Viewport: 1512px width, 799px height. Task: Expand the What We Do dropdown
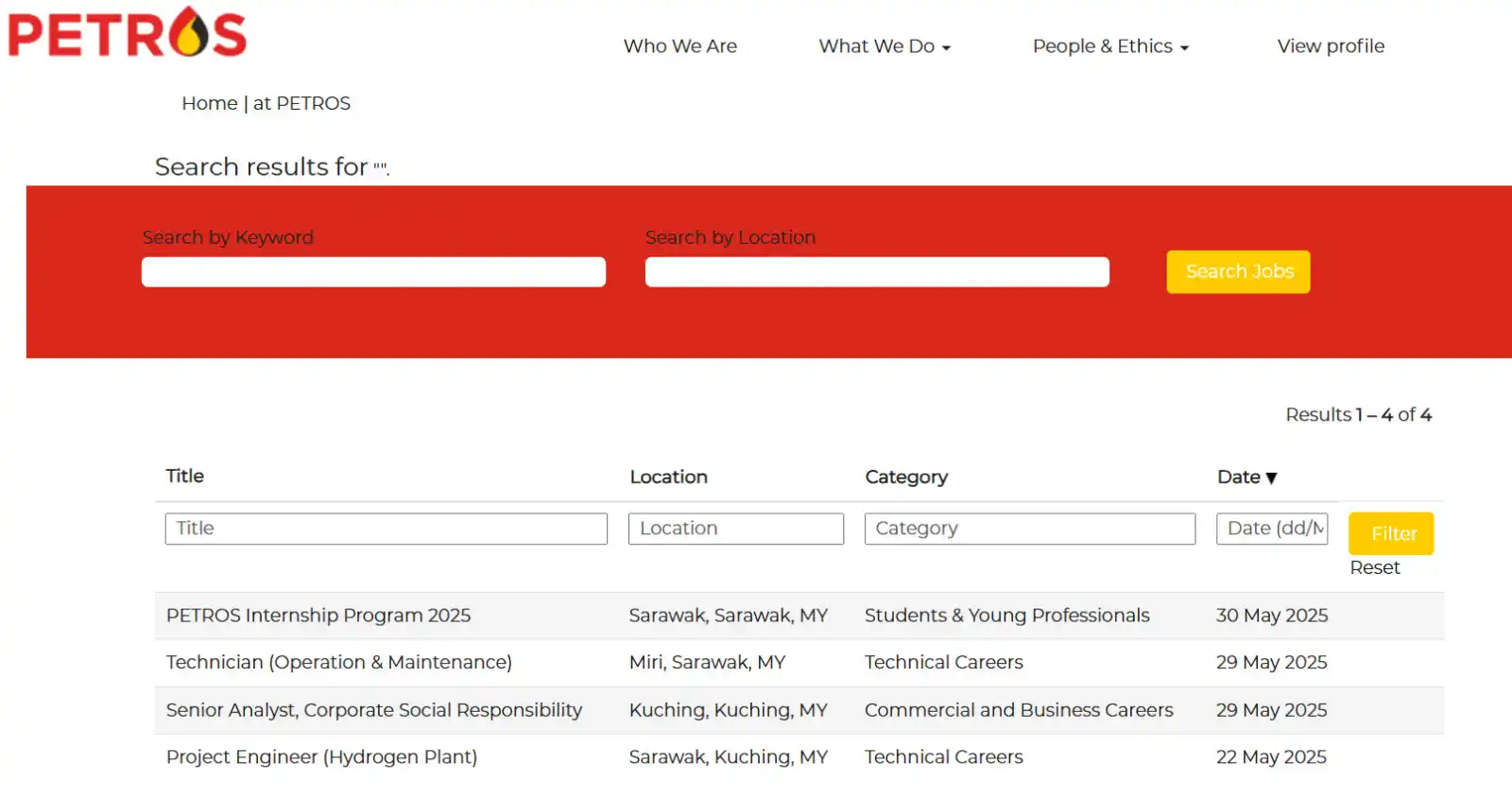pyautogui.click(x=885, y=46)
